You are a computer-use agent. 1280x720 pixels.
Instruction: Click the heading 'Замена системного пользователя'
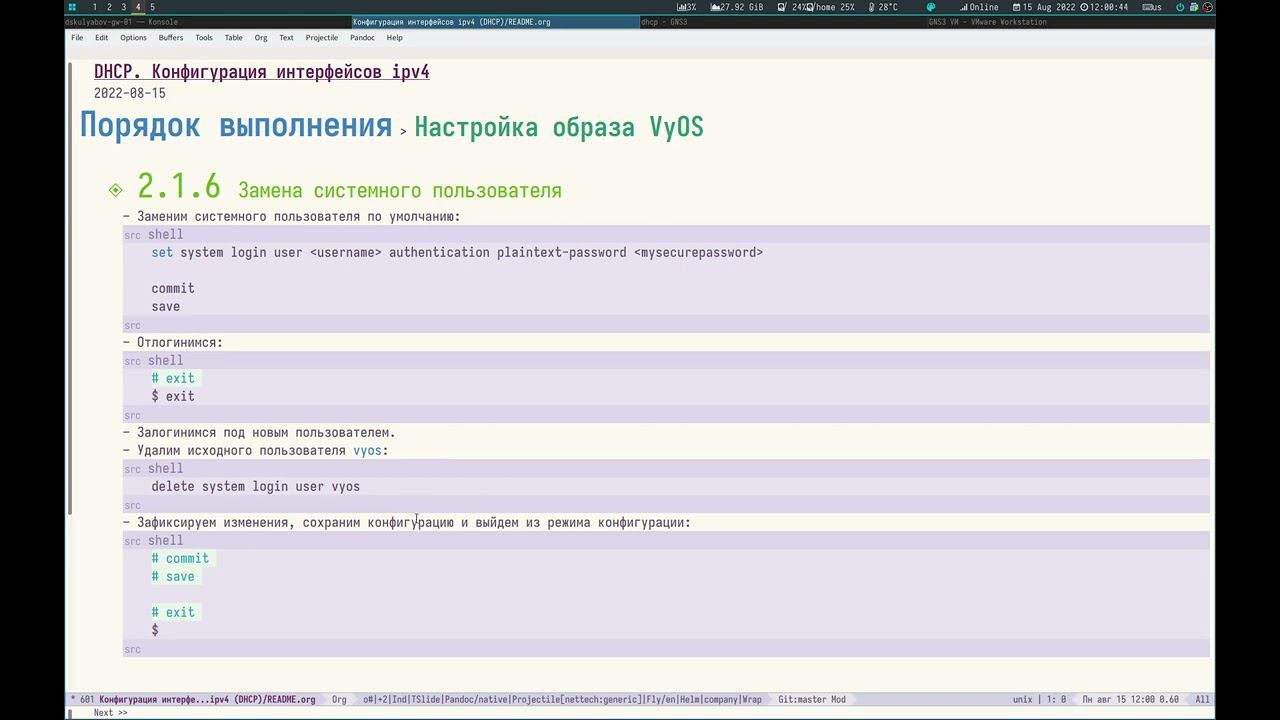click(400, 190)
